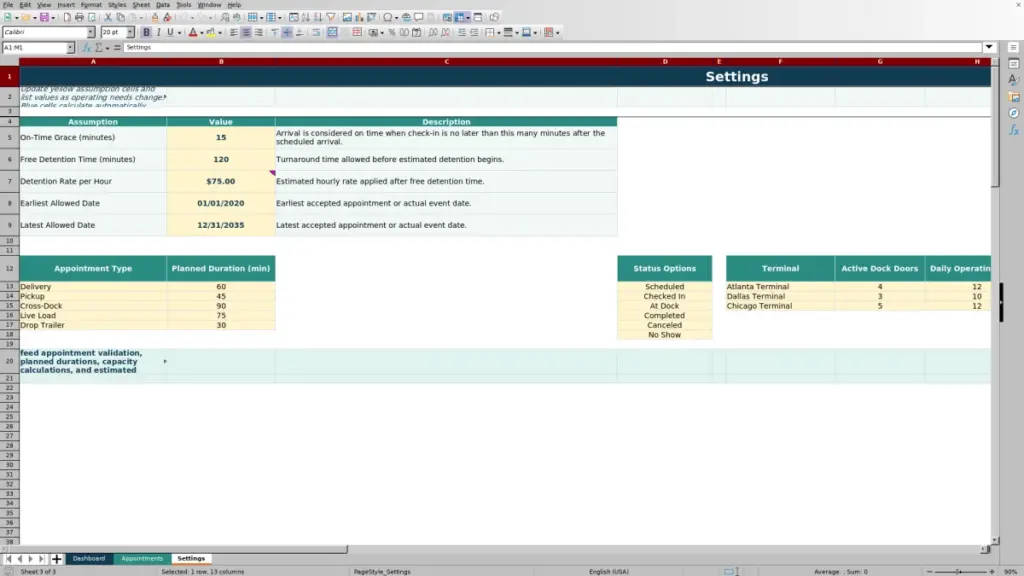Click the Zoom In plus button
This screenshot has height=576, width=1024.
coord(992,571)
